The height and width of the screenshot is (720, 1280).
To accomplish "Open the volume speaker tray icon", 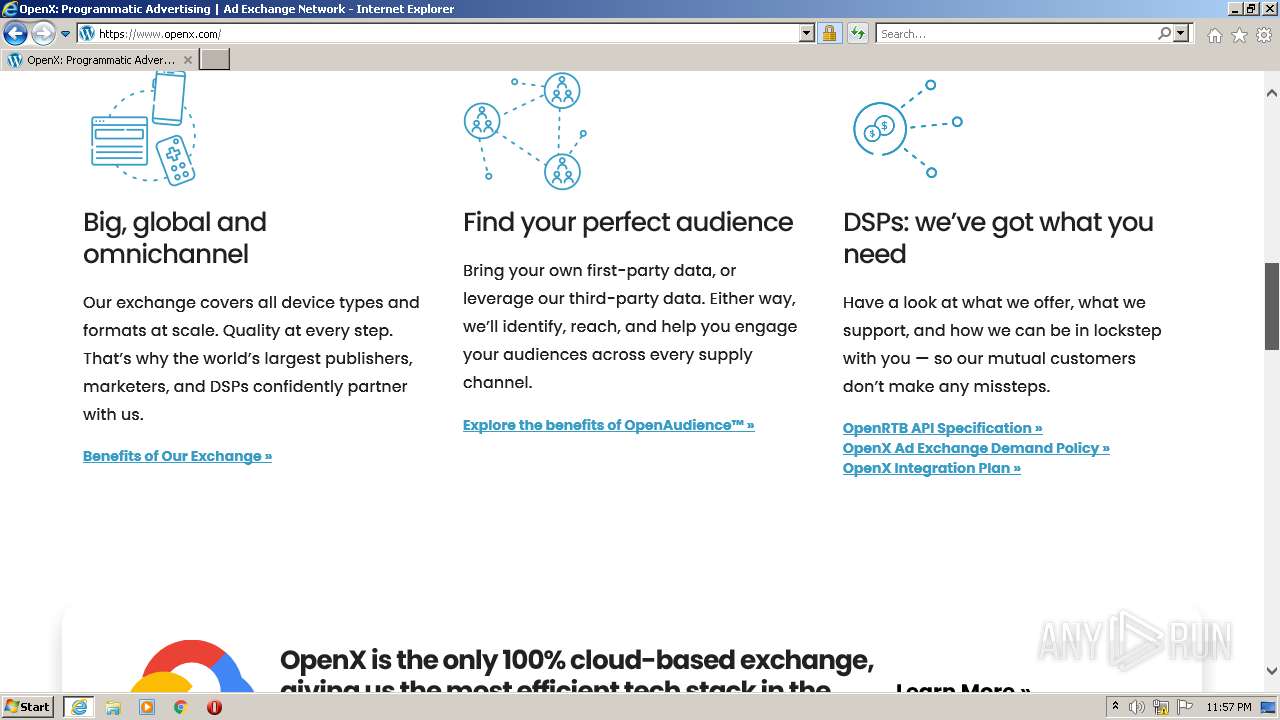I will [1137, 707].
